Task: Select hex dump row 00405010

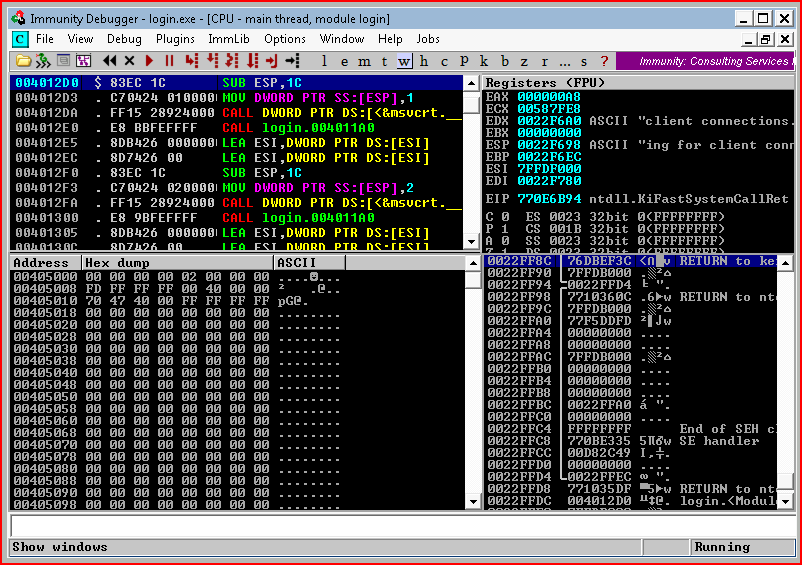Action: 238,301
